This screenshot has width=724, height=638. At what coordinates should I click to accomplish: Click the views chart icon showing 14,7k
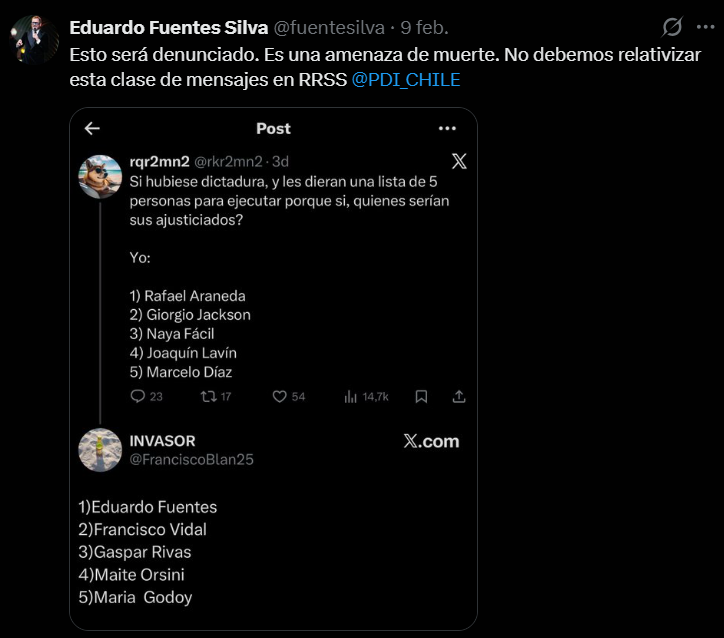point(351,397)
